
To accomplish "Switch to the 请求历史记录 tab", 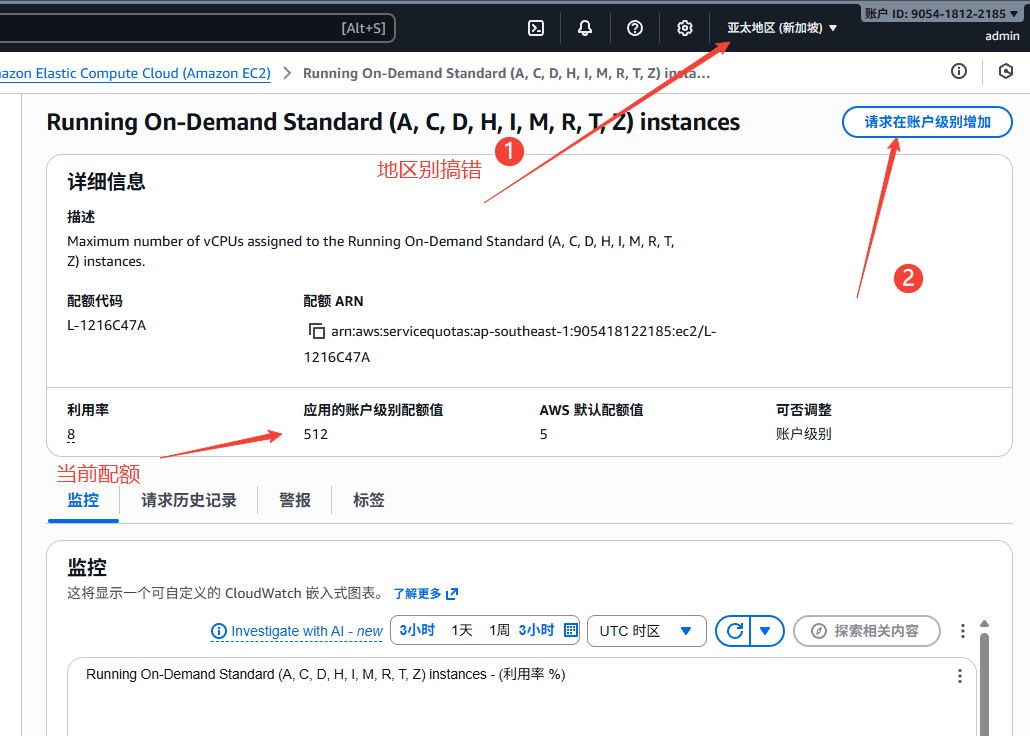I will point(189,500).
